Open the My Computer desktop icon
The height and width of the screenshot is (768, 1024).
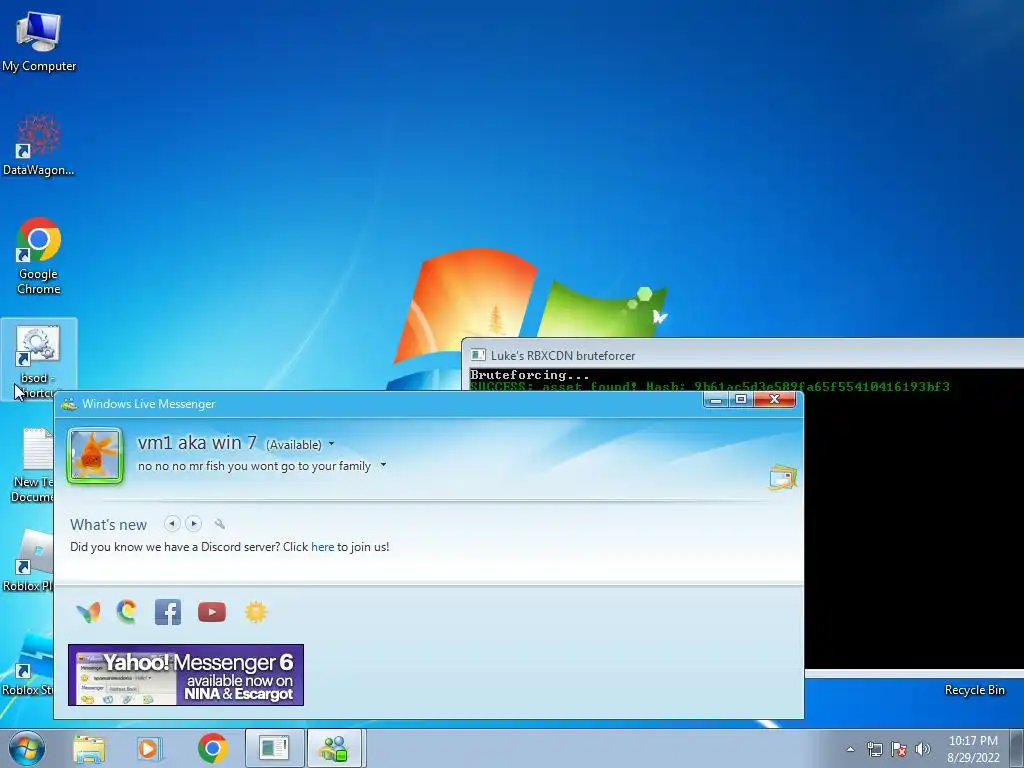coord(39,42)
